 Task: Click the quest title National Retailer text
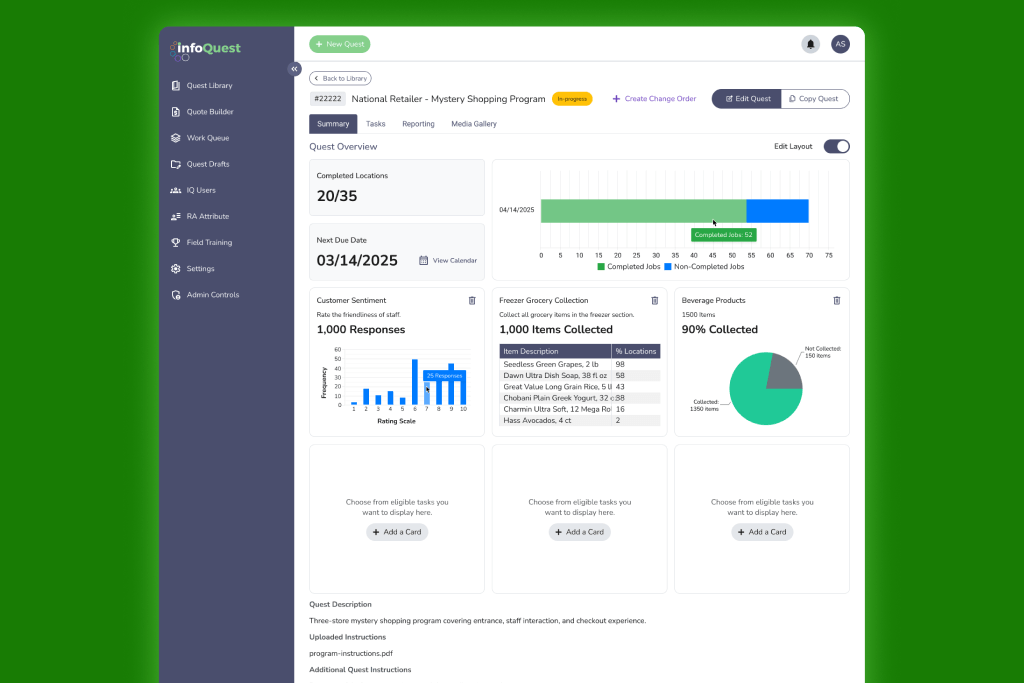pyautogui.click(x=448, y=99)
